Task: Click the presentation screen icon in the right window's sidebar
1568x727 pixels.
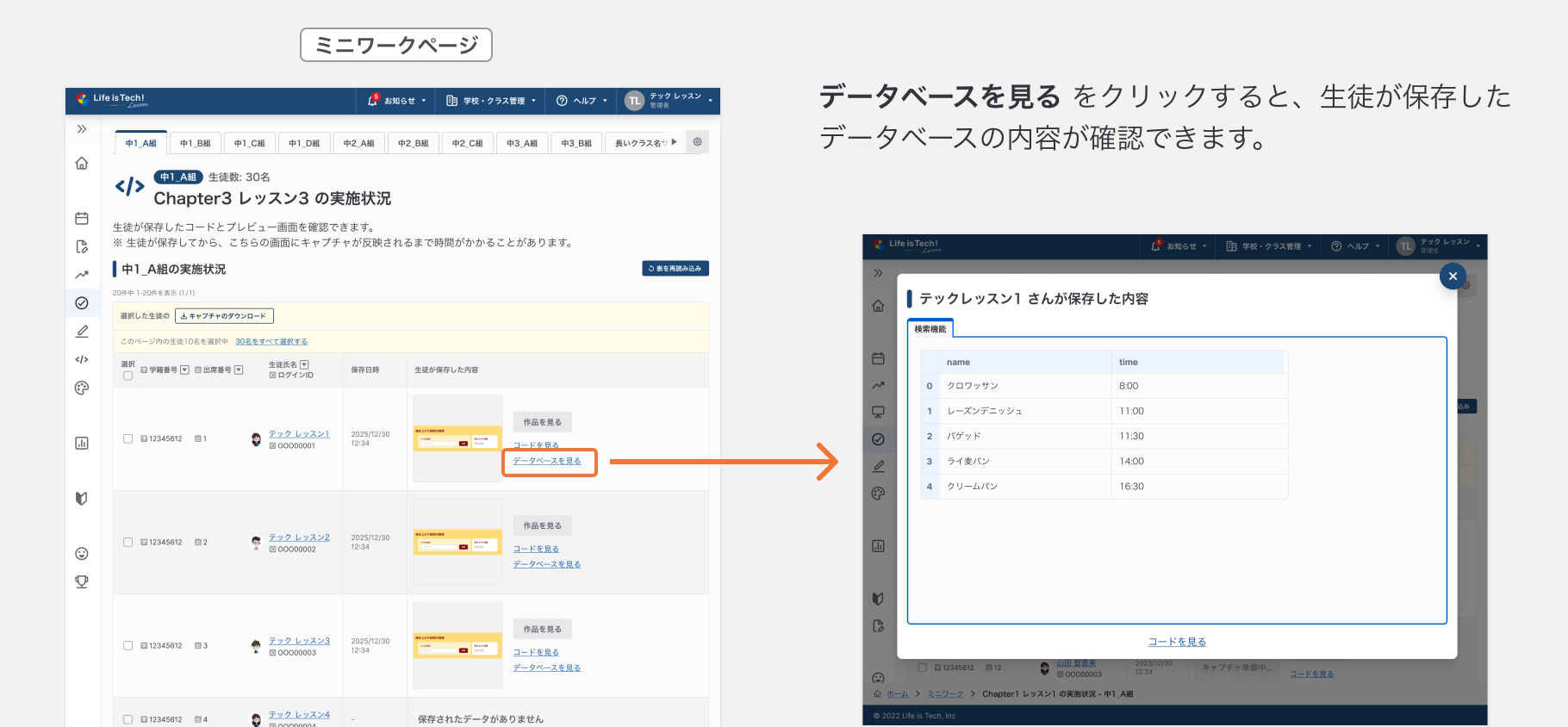Action: pyautogui.click(x=878, y=412)
